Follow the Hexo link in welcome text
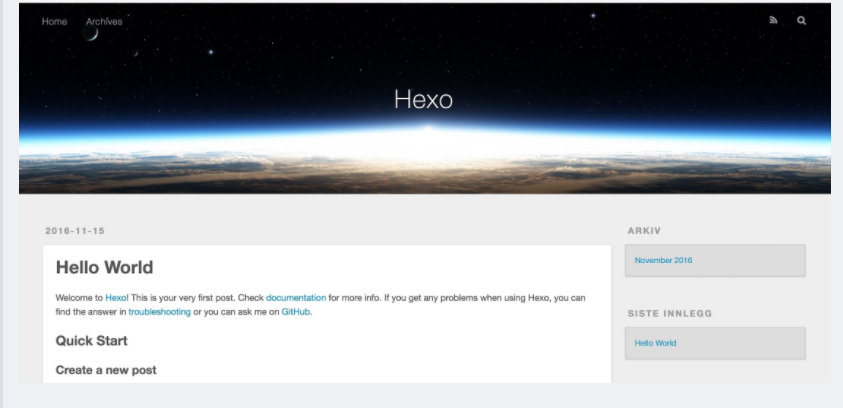This screenshot has width=843, height=408. [x=116, y=298]
